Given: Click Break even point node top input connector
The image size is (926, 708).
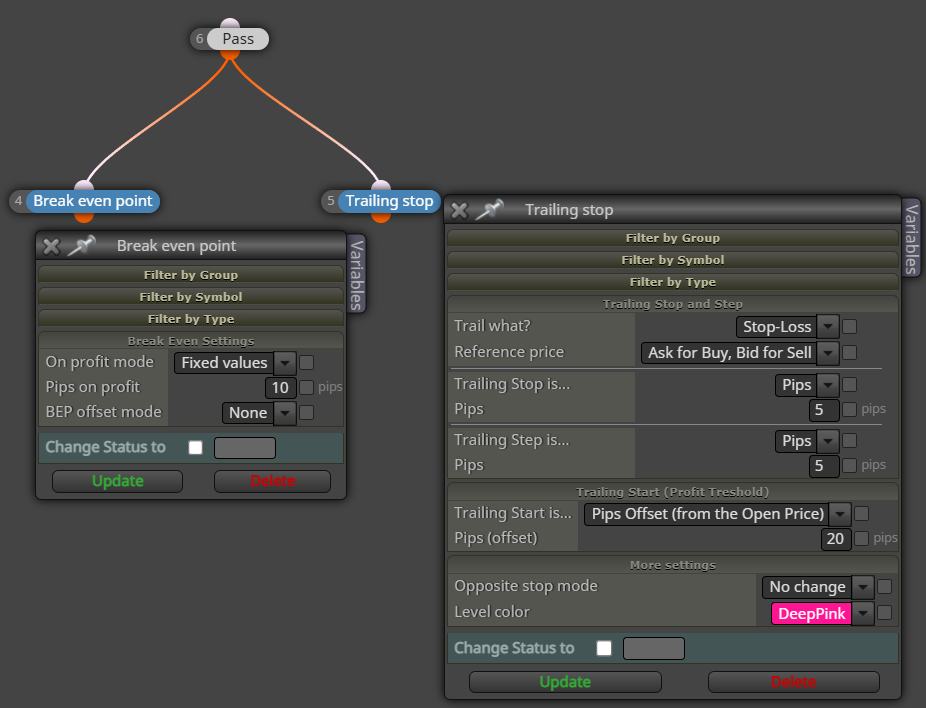Looking at the screenshot, I should click(x=84, y=185).
